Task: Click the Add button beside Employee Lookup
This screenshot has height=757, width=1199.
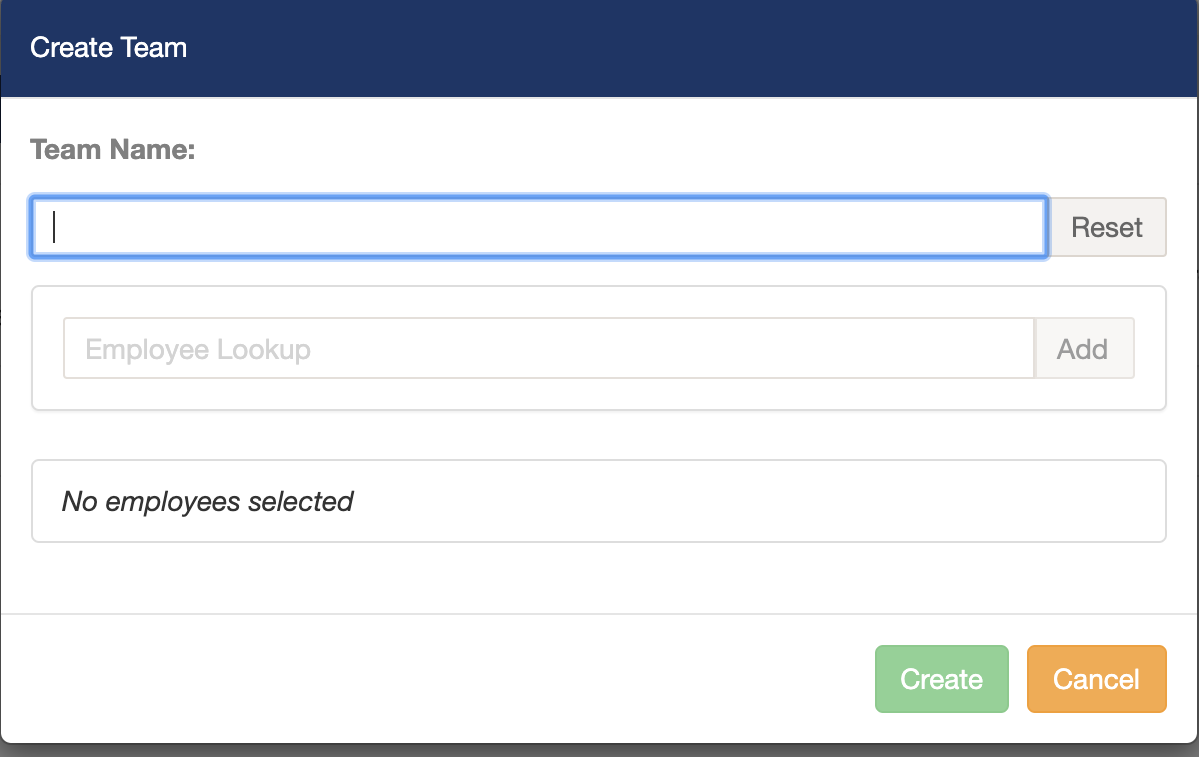Action: click(x=1083, y=349)
